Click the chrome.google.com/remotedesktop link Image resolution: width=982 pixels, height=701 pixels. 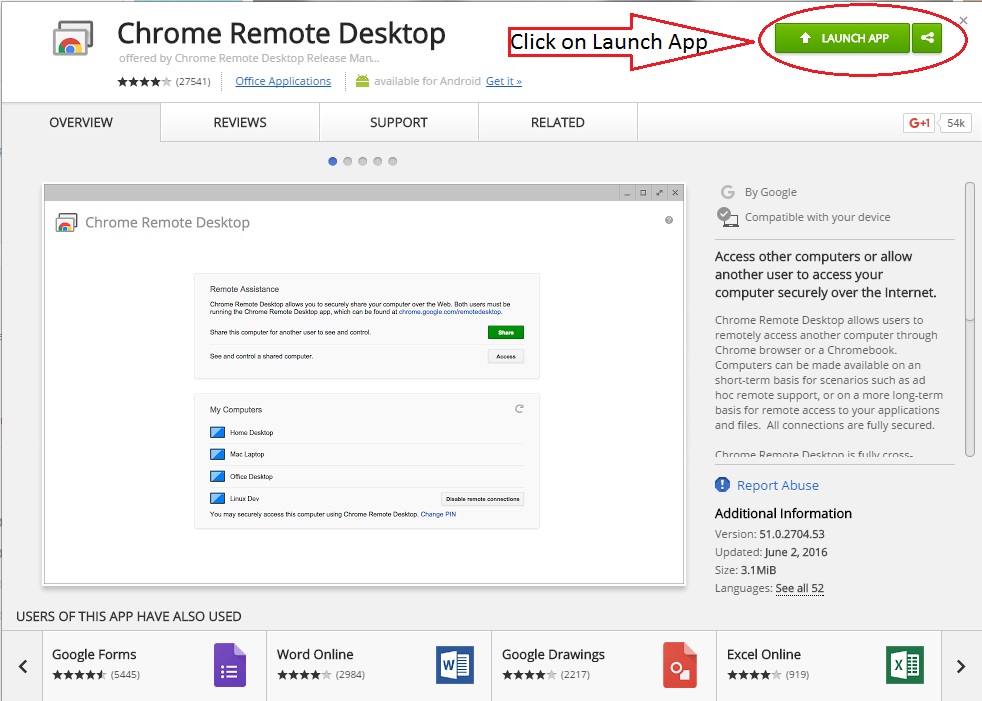(450, 311)
